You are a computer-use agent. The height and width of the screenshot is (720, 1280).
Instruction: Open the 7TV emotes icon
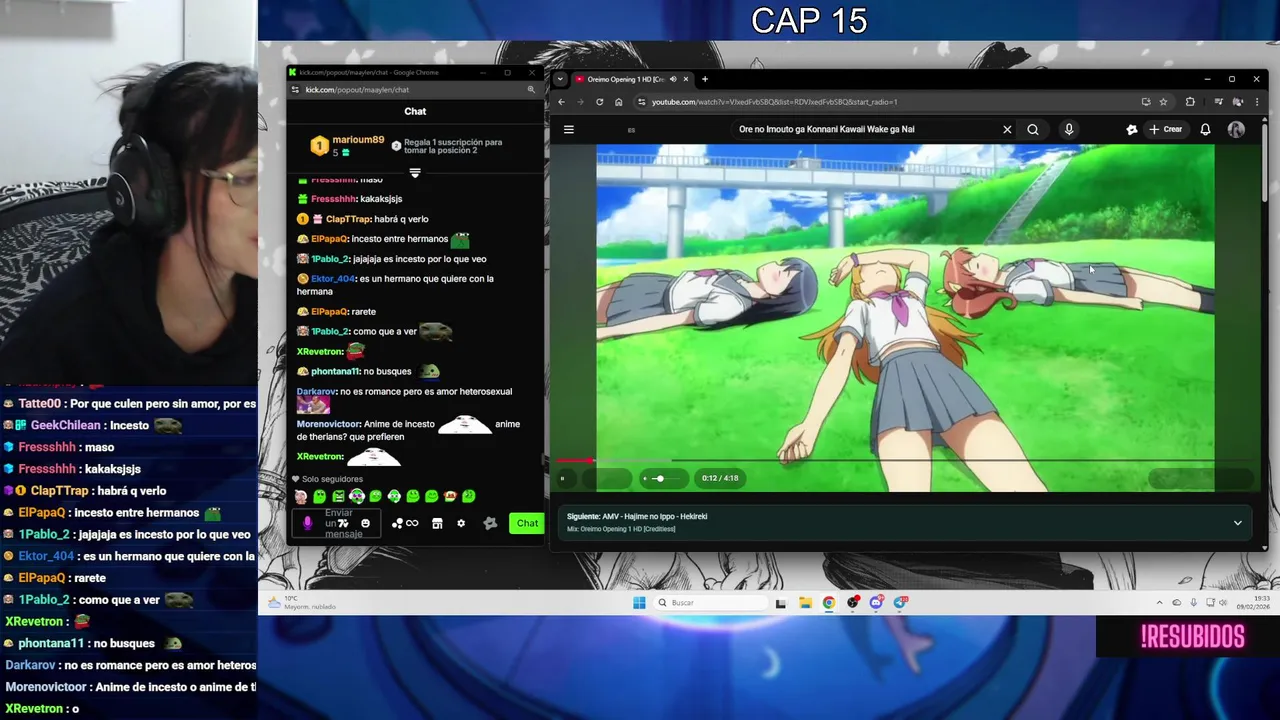click(343, 523)
